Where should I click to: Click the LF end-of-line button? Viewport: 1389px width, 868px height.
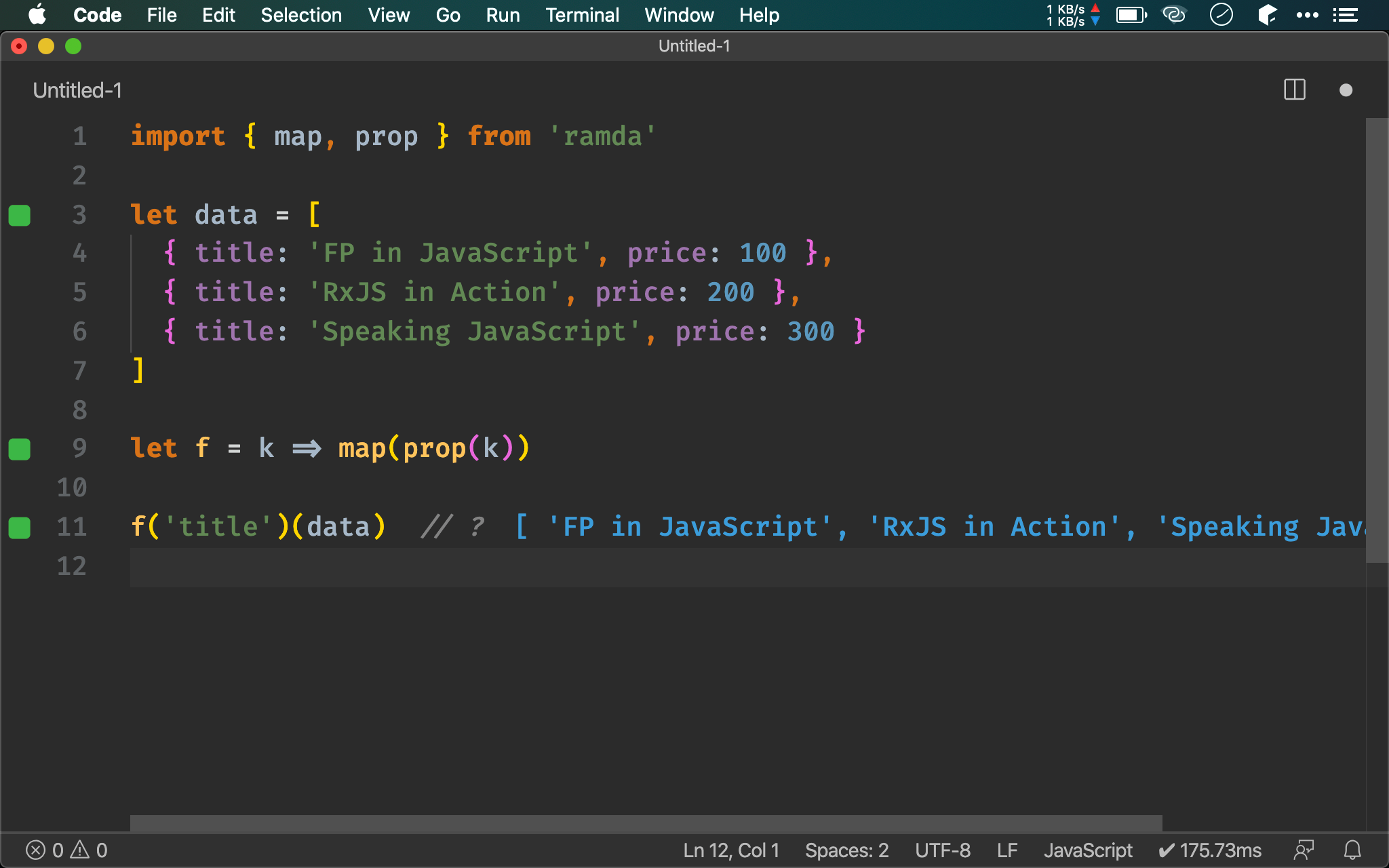(1007, 850)
